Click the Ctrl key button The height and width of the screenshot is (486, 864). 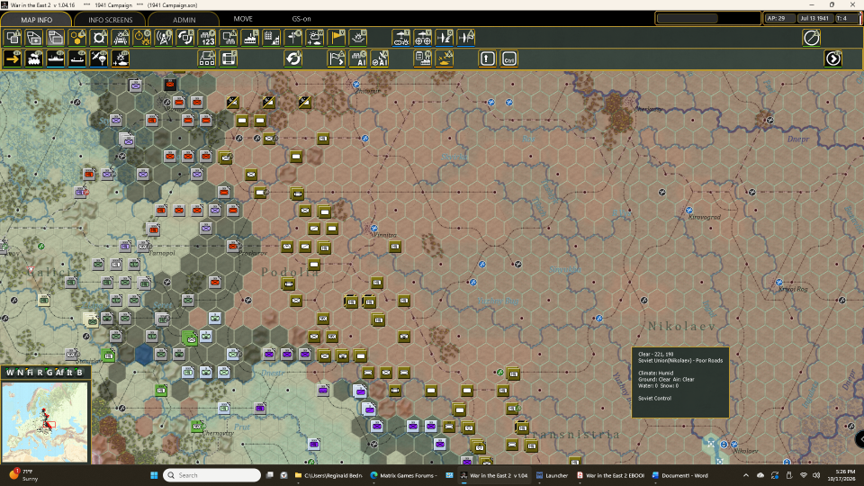[x=509, y=58]
